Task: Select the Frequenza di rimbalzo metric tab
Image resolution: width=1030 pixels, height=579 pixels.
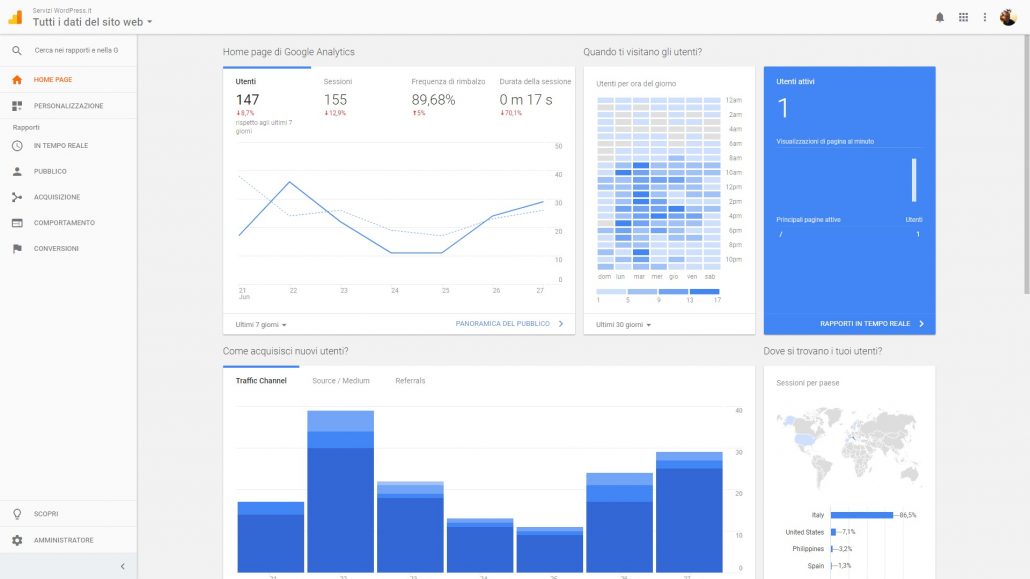Action: tap(448, 99)
